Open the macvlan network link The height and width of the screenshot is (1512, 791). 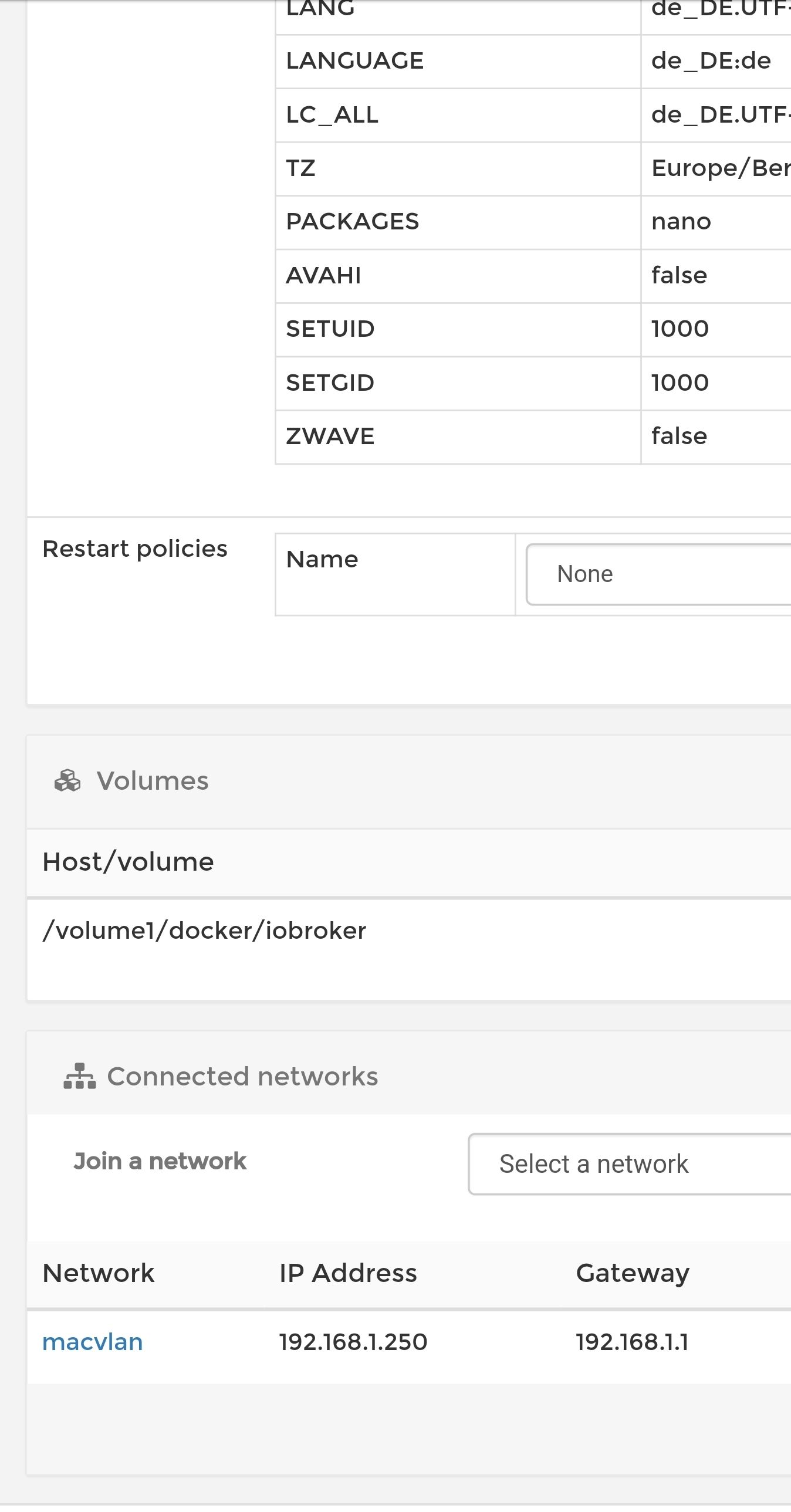point(93,1342)
